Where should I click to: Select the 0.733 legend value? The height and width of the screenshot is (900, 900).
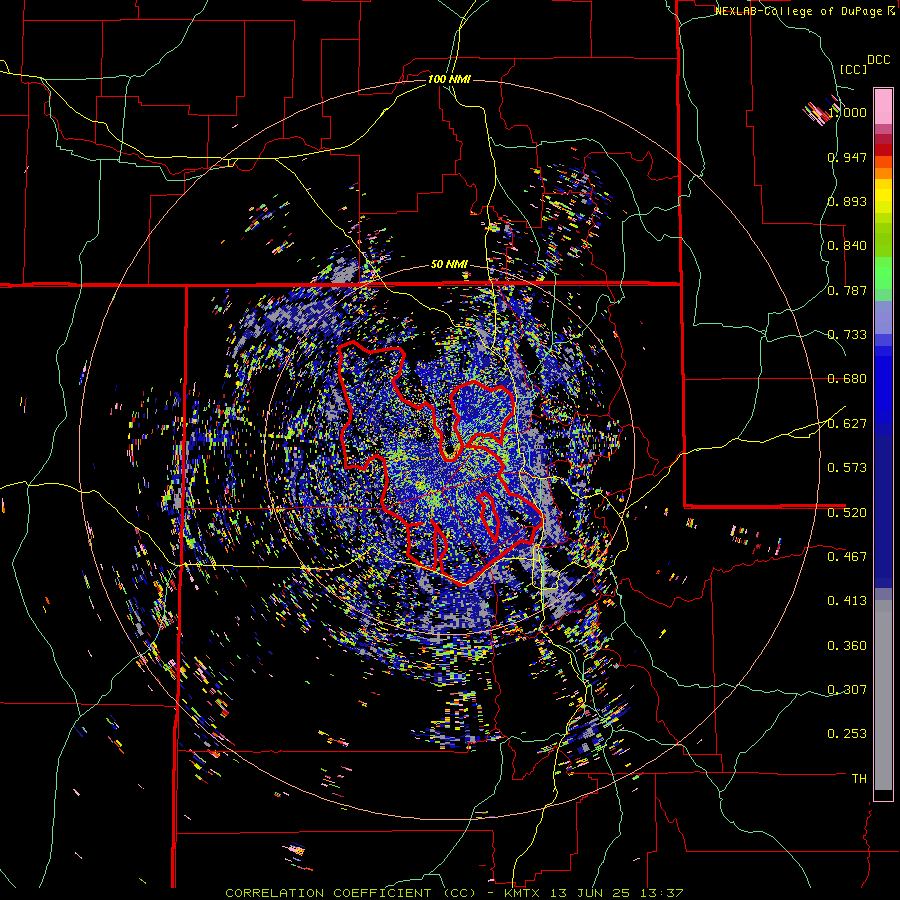click(847, 335)
